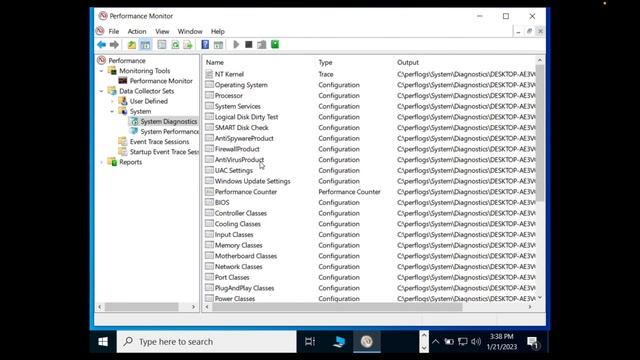Select Performance Monitor under Monitoring Tools
The width and height of the screenshot is (640, 360).
(x=161, y=81)
